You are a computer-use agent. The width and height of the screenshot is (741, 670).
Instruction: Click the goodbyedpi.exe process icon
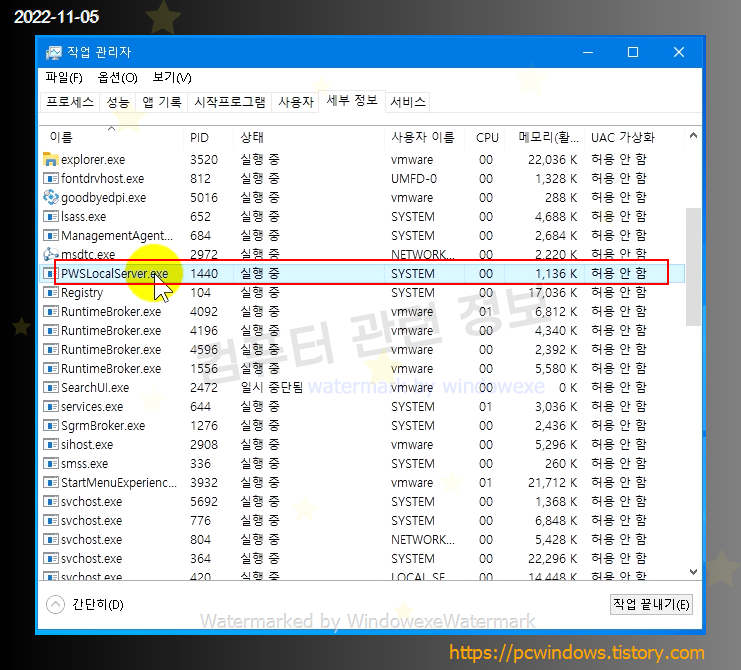pyautogui.click(x=51, y=197)
